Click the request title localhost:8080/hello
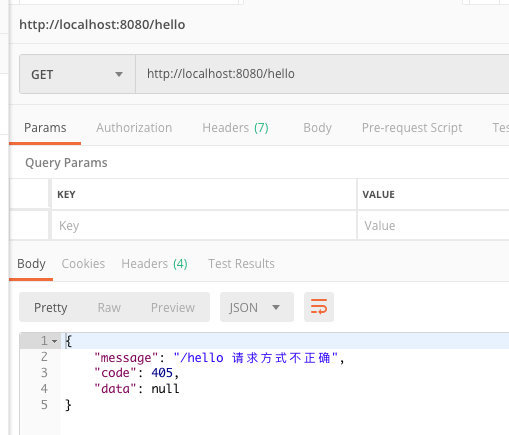Viewport: 509px width, 435px height. [x=102, y=25]
